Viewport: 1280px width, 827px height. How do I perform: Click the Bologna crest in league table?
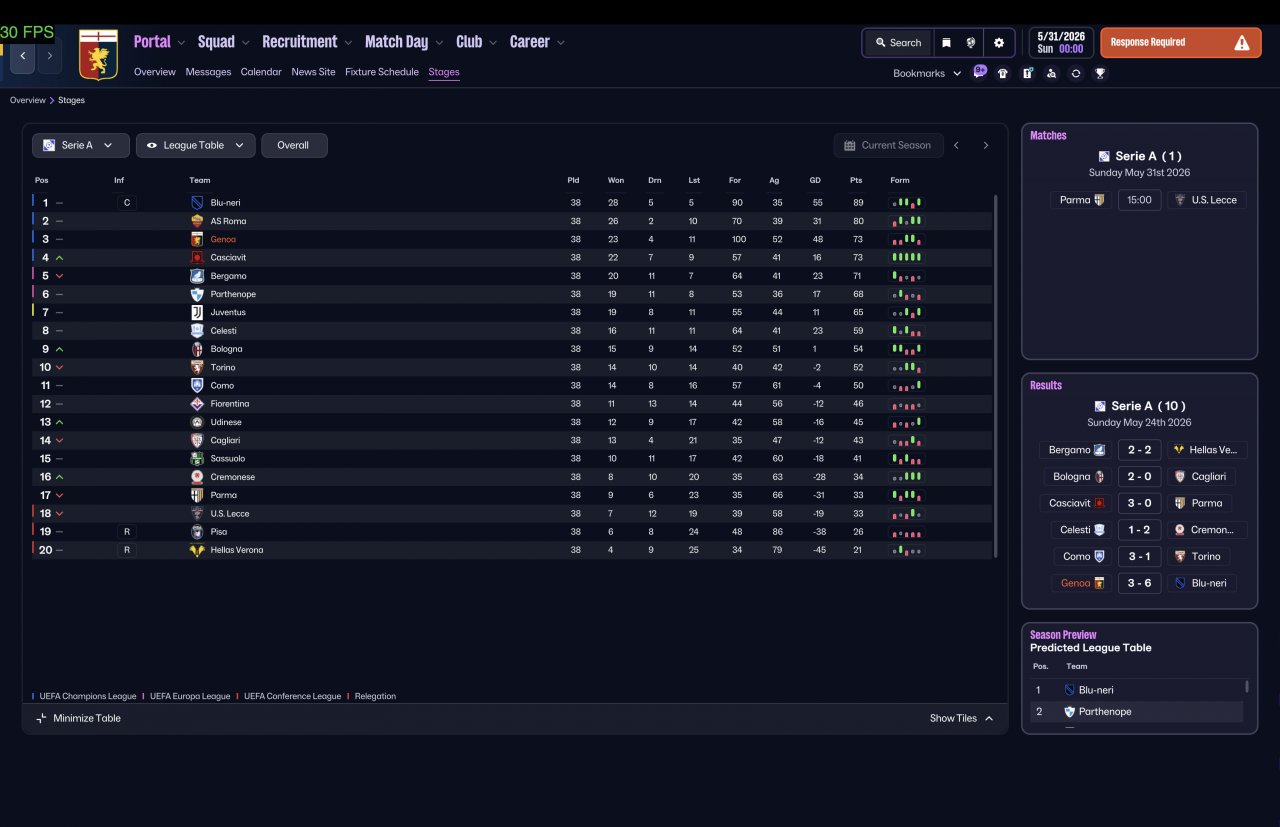197,349
